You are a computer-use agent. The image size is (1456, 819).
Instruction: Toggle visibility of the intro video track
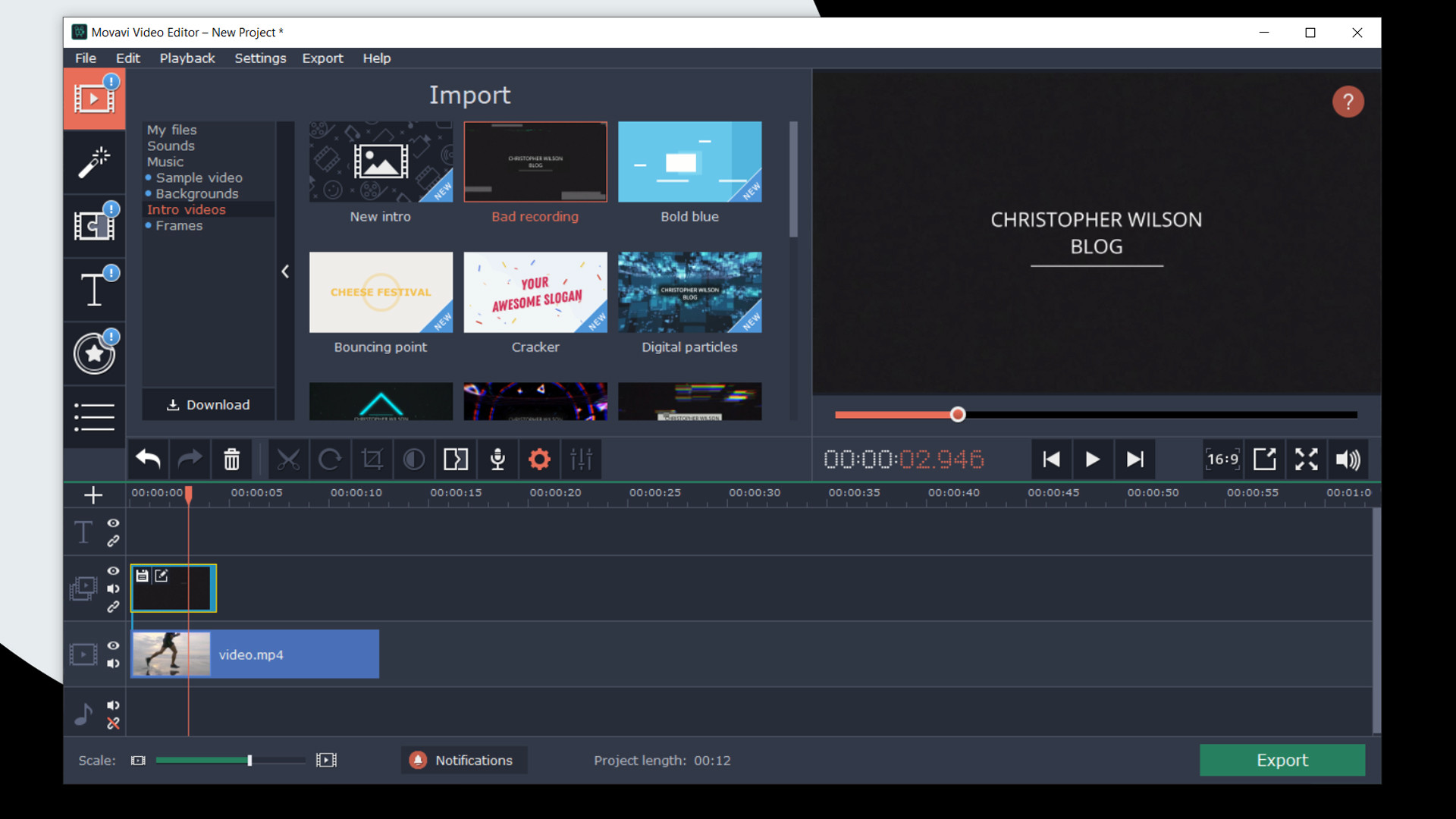click(113, 570)
